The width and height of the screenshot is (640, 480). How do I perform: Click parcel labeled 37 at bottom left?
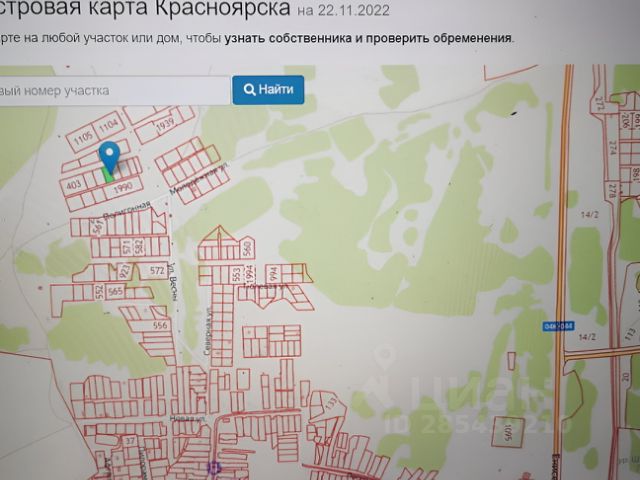tap(128, 439)
